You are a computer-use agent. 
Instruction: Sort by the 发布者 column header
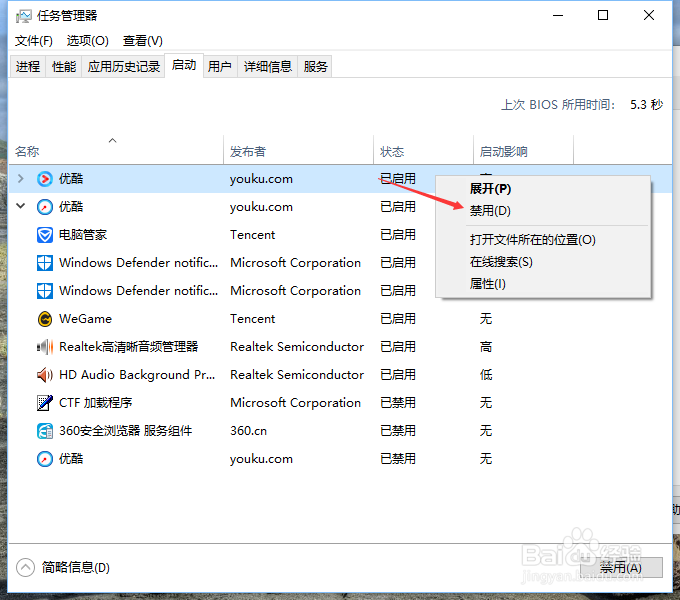pyautogui.click(x=298, y=151)
